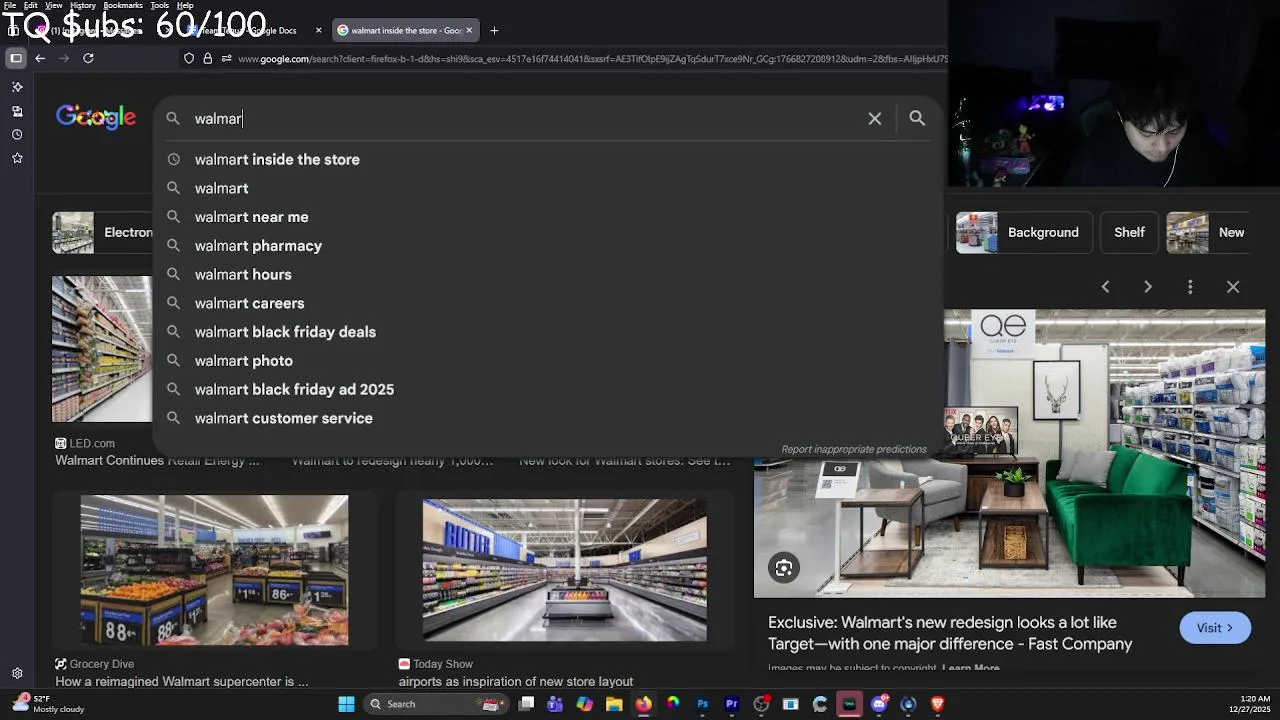1280x720 pixels.
Task: Filter images by Electronics chip
Action: [103, 232]
